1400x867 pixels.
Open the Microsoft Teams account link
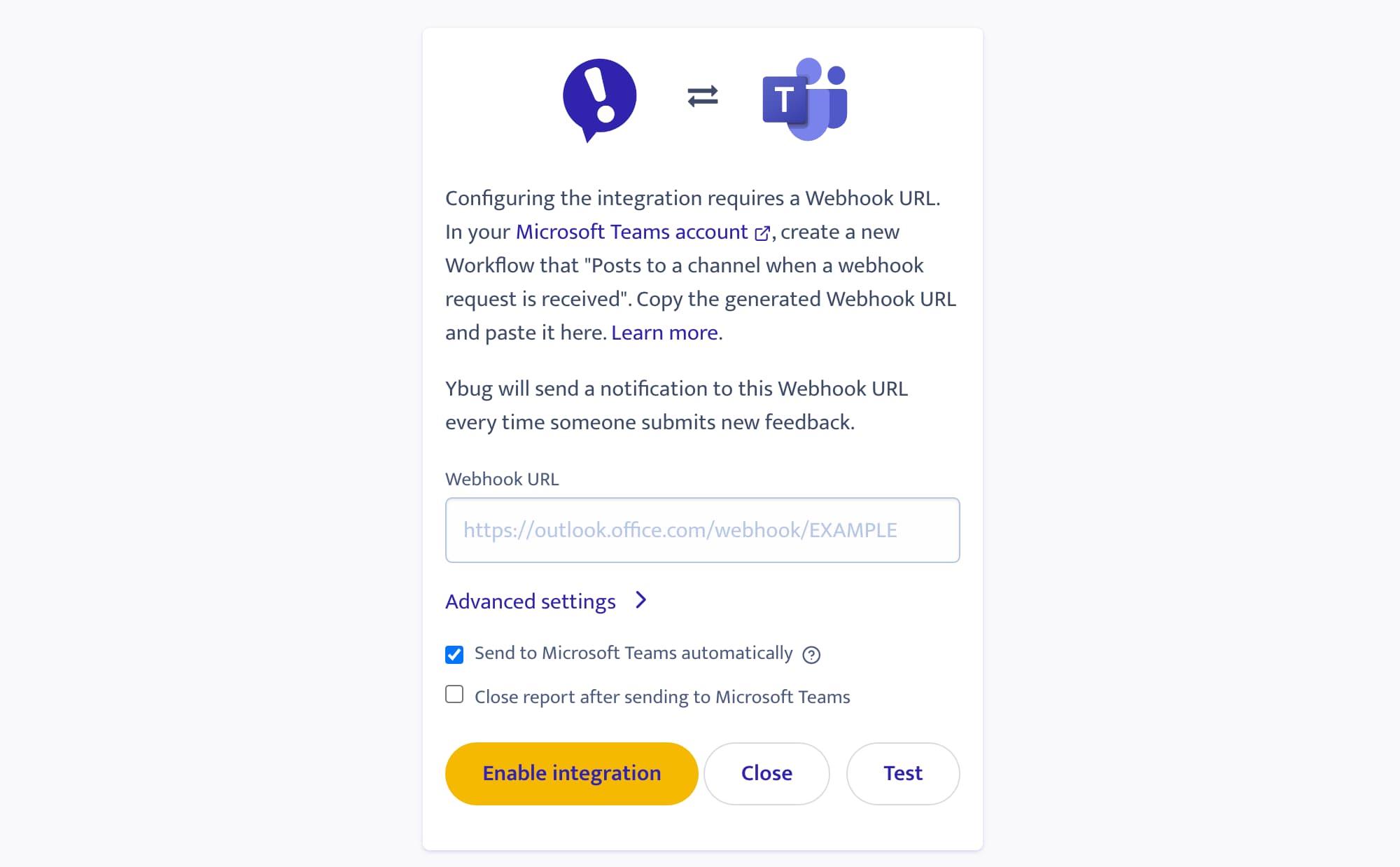coord(631,232)
